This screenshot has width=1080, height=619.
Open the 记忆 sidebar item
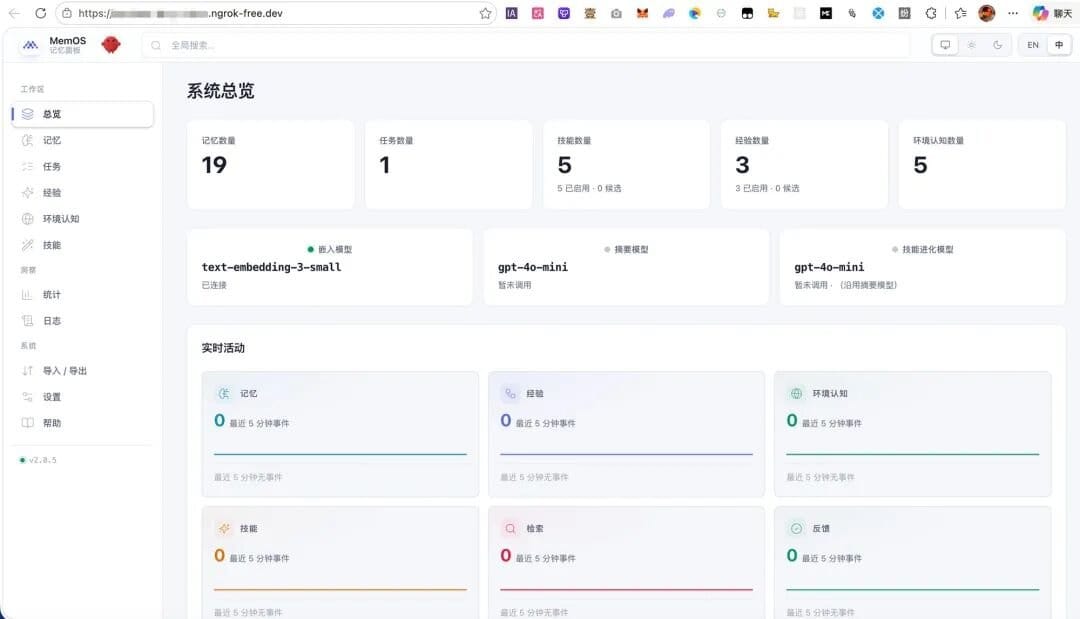pos(82,140)
